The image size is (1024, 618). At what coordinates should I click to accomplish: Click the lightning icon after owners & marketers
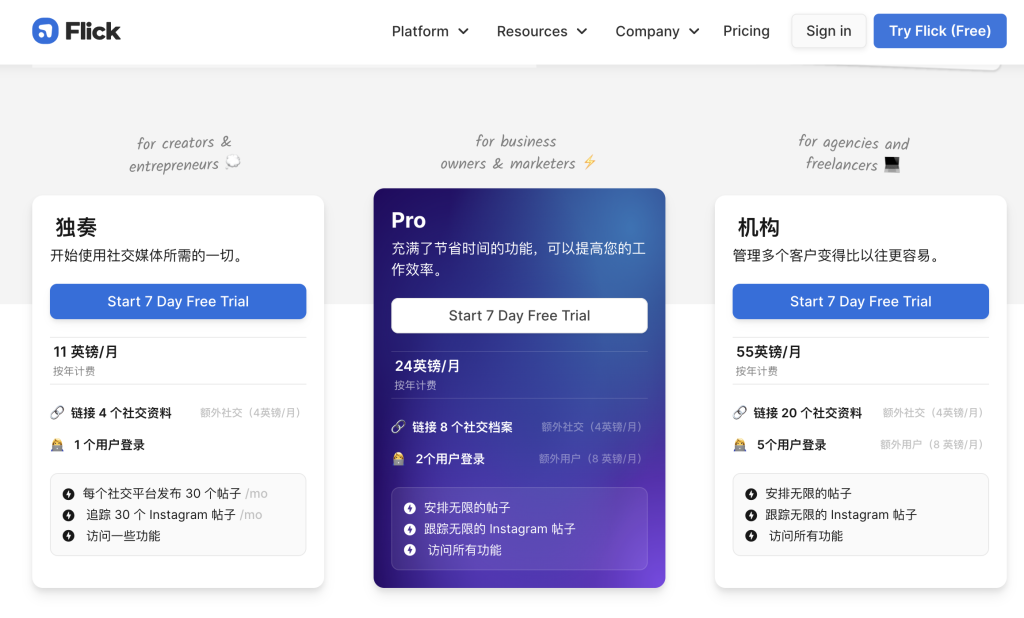click(590, 162)
